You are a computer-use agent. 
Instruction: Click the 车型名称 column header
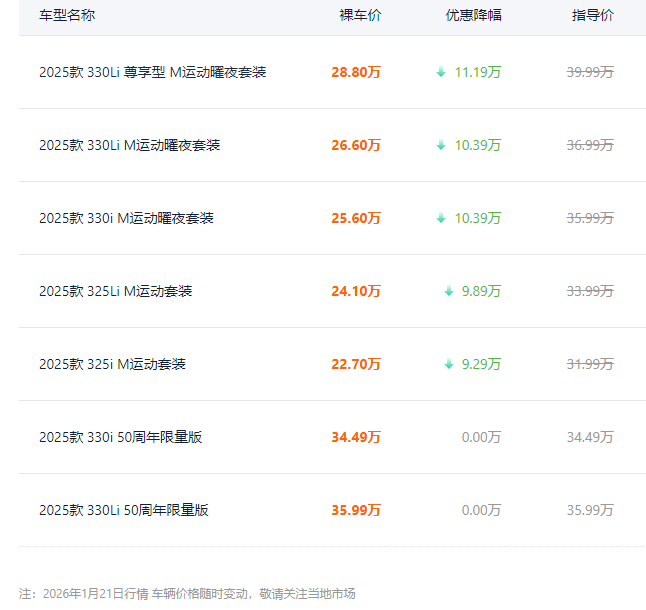pyautogui.click(x=67, y=16)
